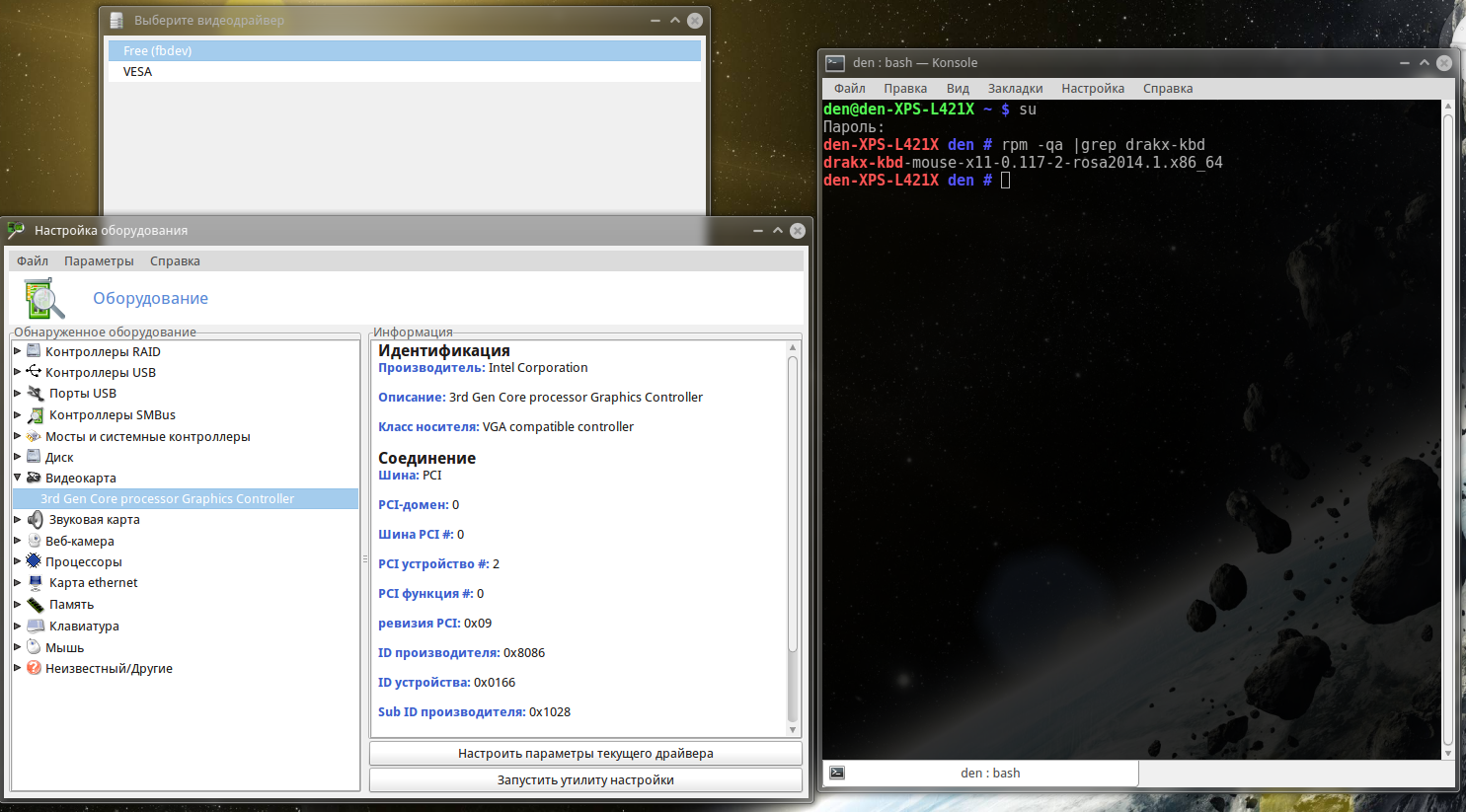Click the information panel vertical scrollbar
Viewport: 1466px width, 812px height.
pyautogui.click(x=792, y=503)
